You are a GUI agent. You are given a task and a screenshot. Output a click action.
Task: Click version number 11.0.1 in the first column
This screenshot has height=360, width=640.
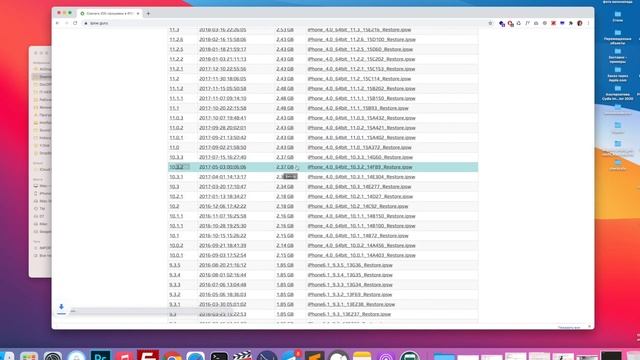(176, 138)
